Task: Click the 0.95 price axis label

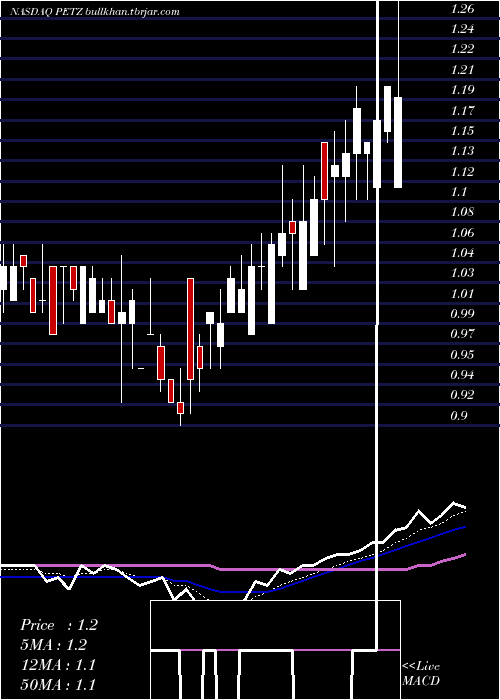Action: [462, 354]
